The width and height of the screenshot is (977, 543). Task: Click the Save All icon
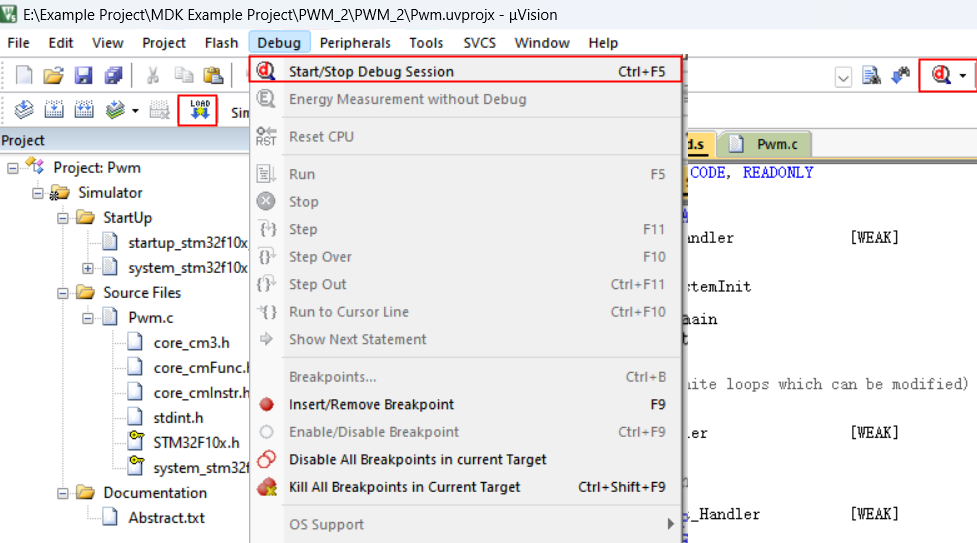(x=113, y=75)
